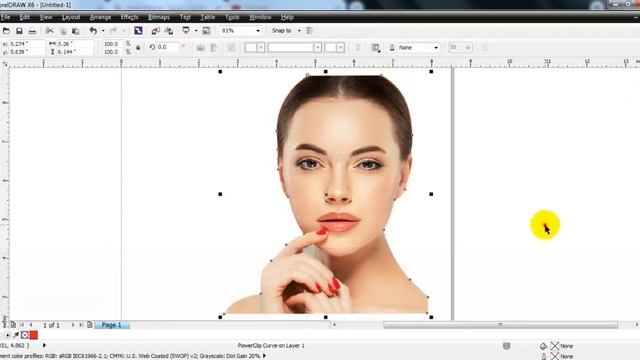Click the '1 of 1' page counter text

click(x=51, y=325)
